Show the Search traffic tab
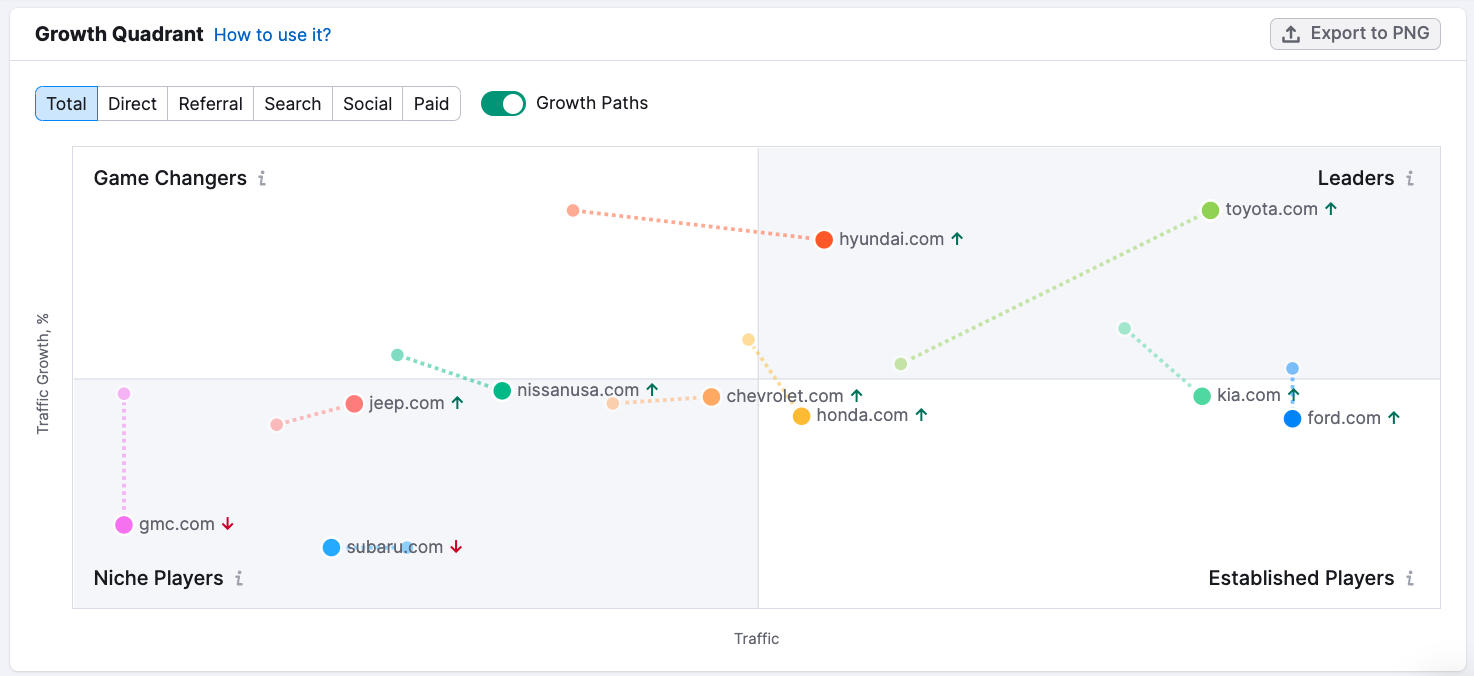1474x676 pixels. pos(293,104)
